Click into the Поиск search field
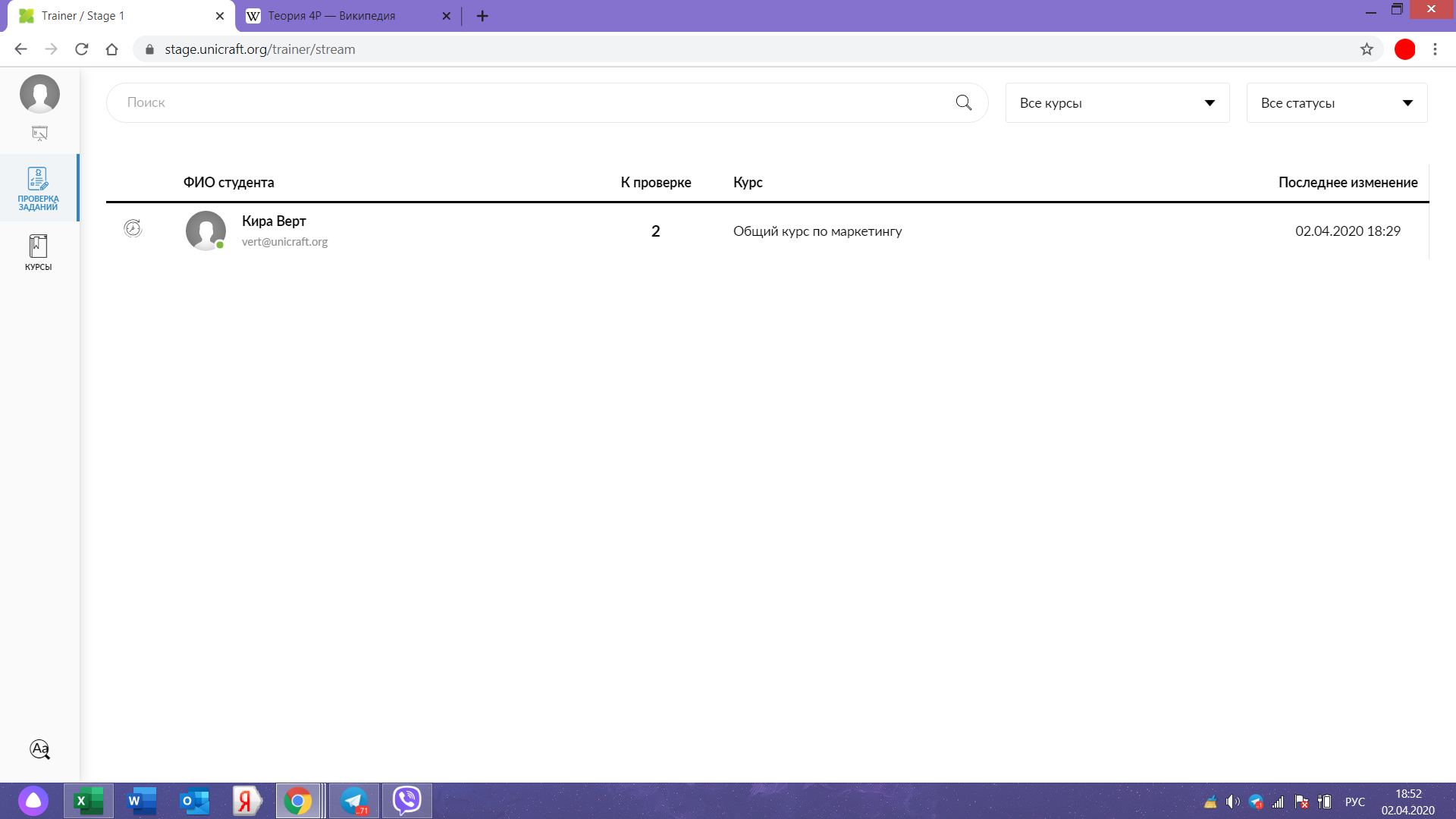This screenshot has height=819, width=1456. coord(531,102)
